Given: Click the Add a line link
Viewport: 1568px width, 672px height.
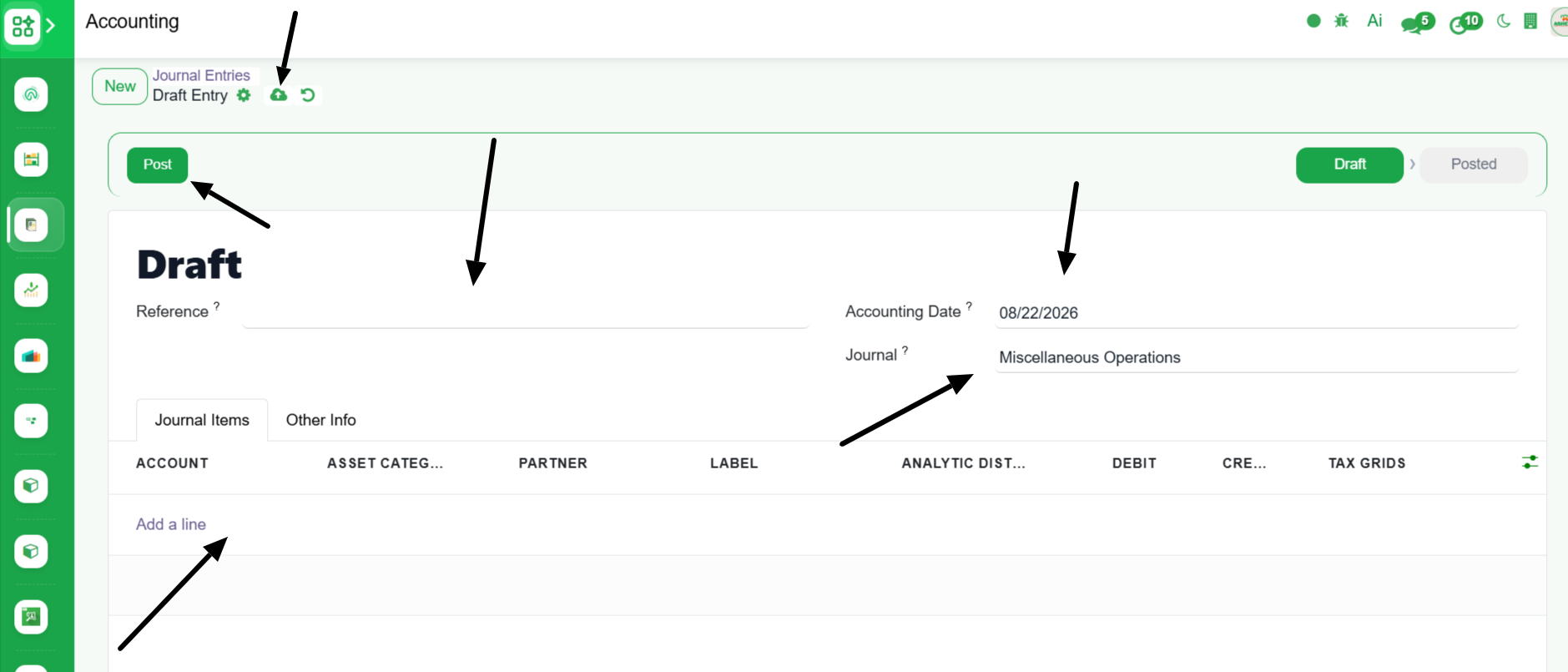Looking at the screenshot, I should pyautogui.click(x=171, y=524).
